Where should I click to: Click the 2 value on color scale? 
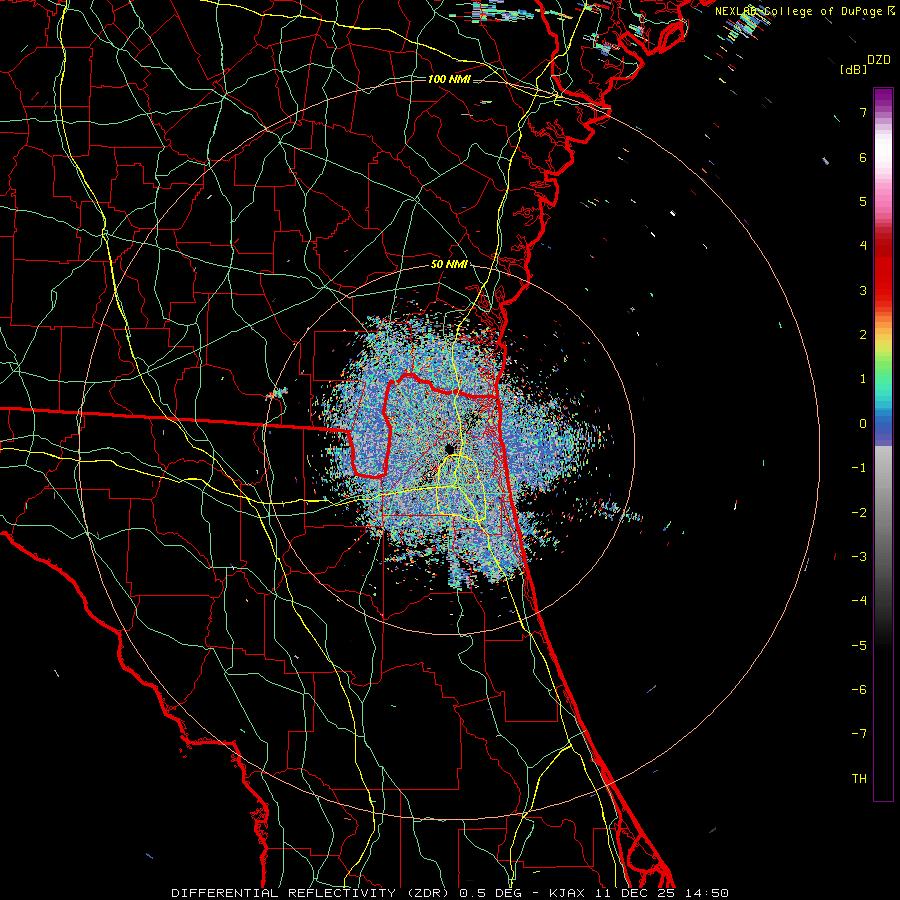coord(863,335)
